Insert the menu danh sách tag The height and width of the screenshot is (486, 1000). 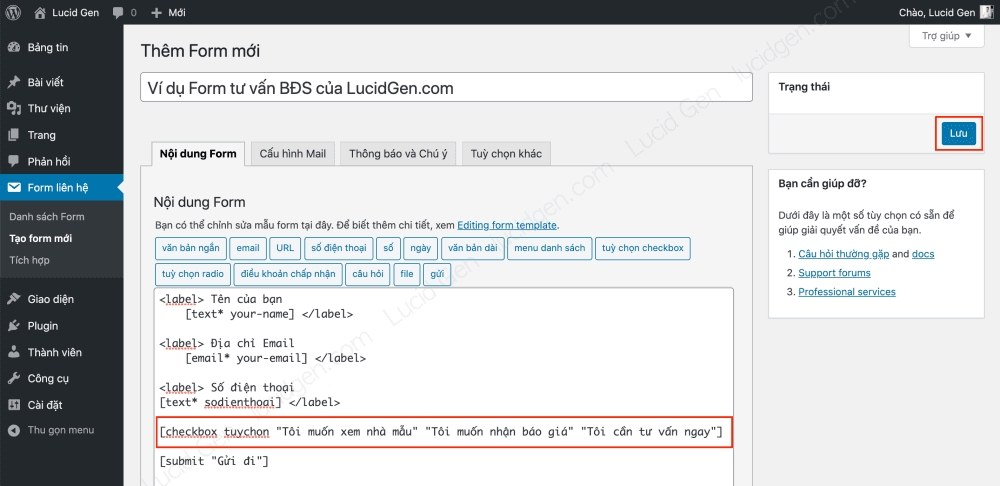click(x=549, y=248)
